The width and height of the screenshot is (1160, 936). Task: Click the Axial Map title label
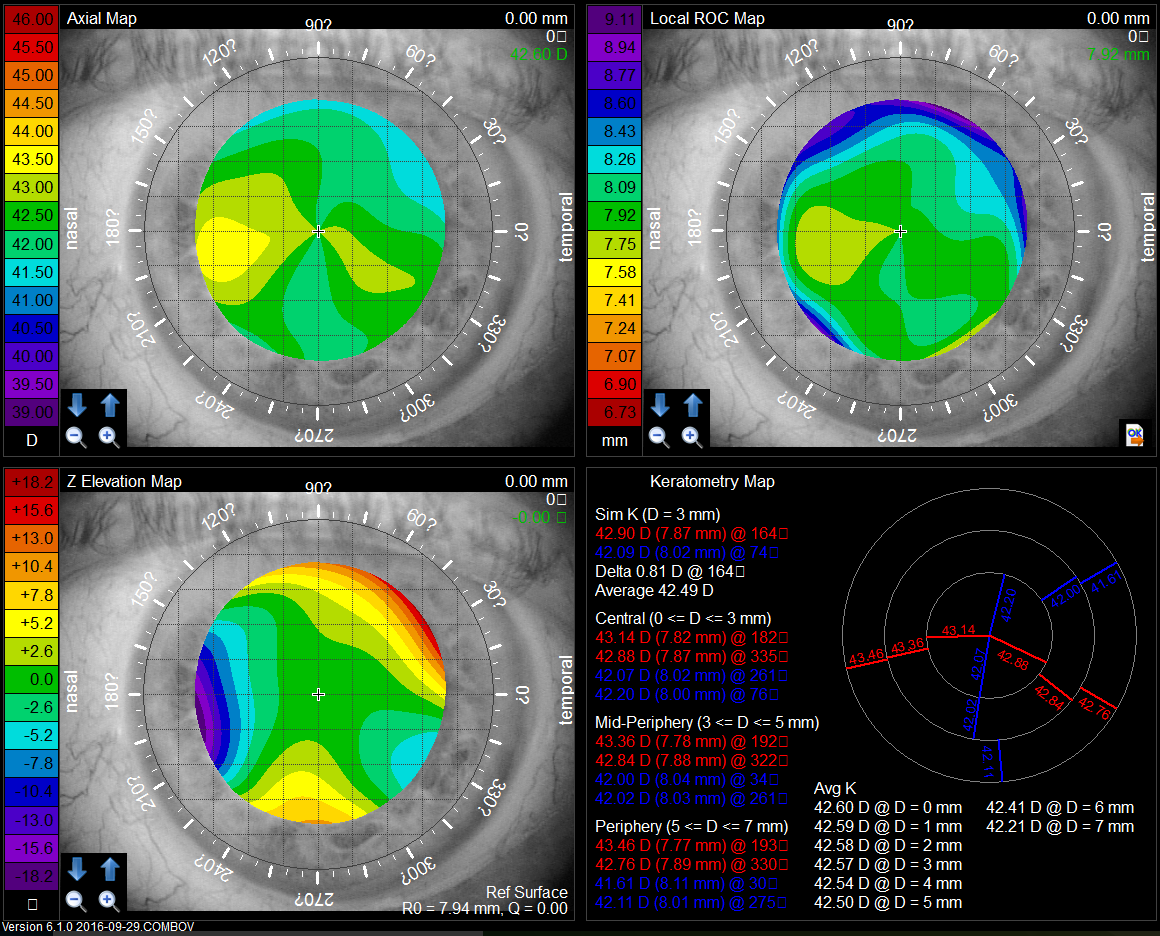tap(101, 18)
